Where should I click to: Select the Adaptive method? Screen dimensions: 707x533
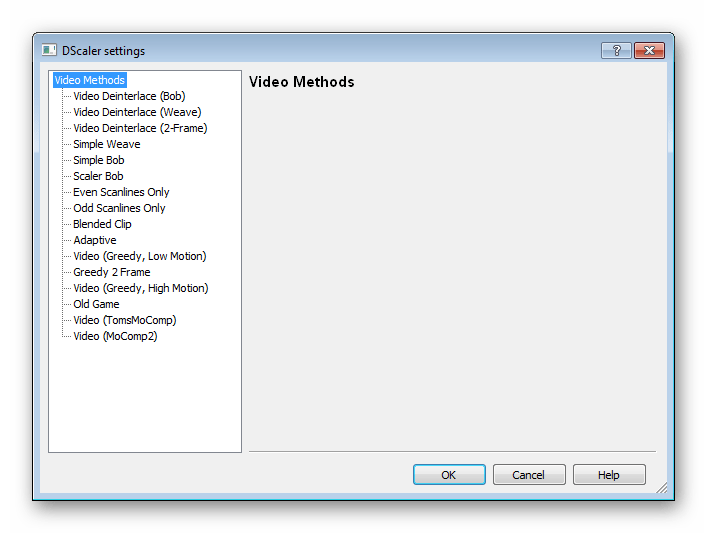point(95,240)
